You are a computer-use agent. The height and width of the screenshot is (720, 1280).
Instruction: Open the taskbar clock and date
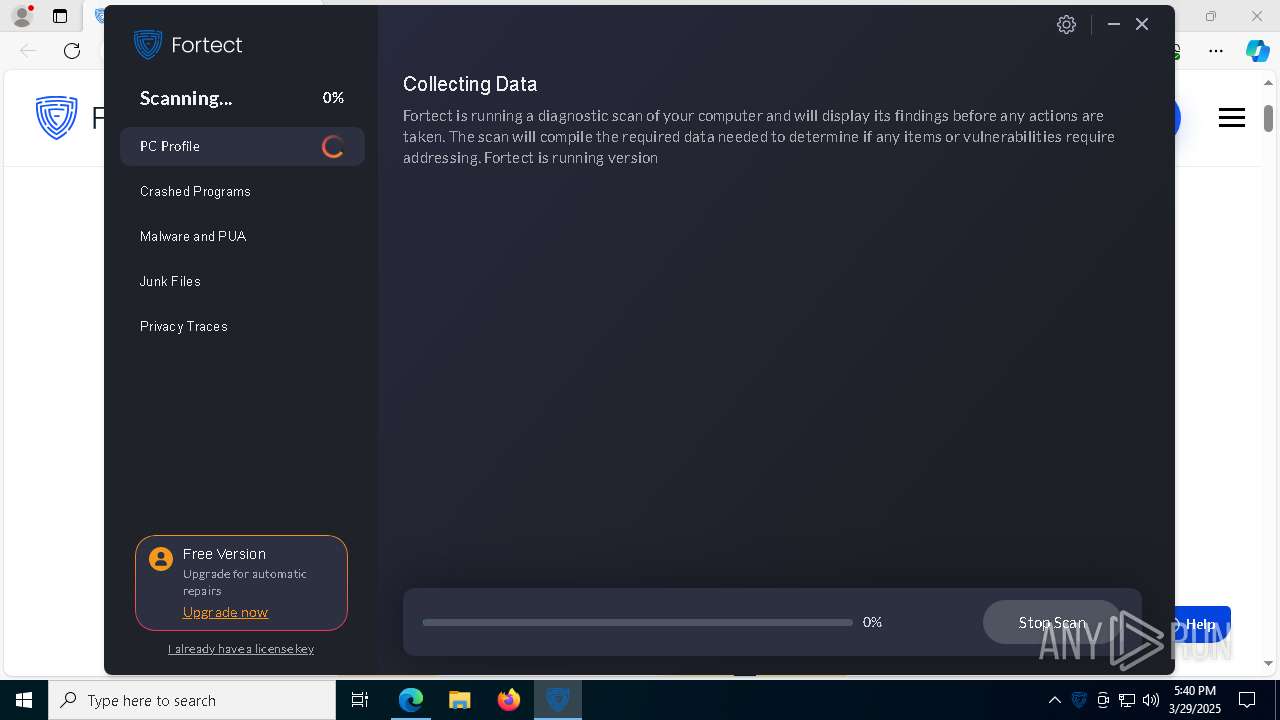1195,700
